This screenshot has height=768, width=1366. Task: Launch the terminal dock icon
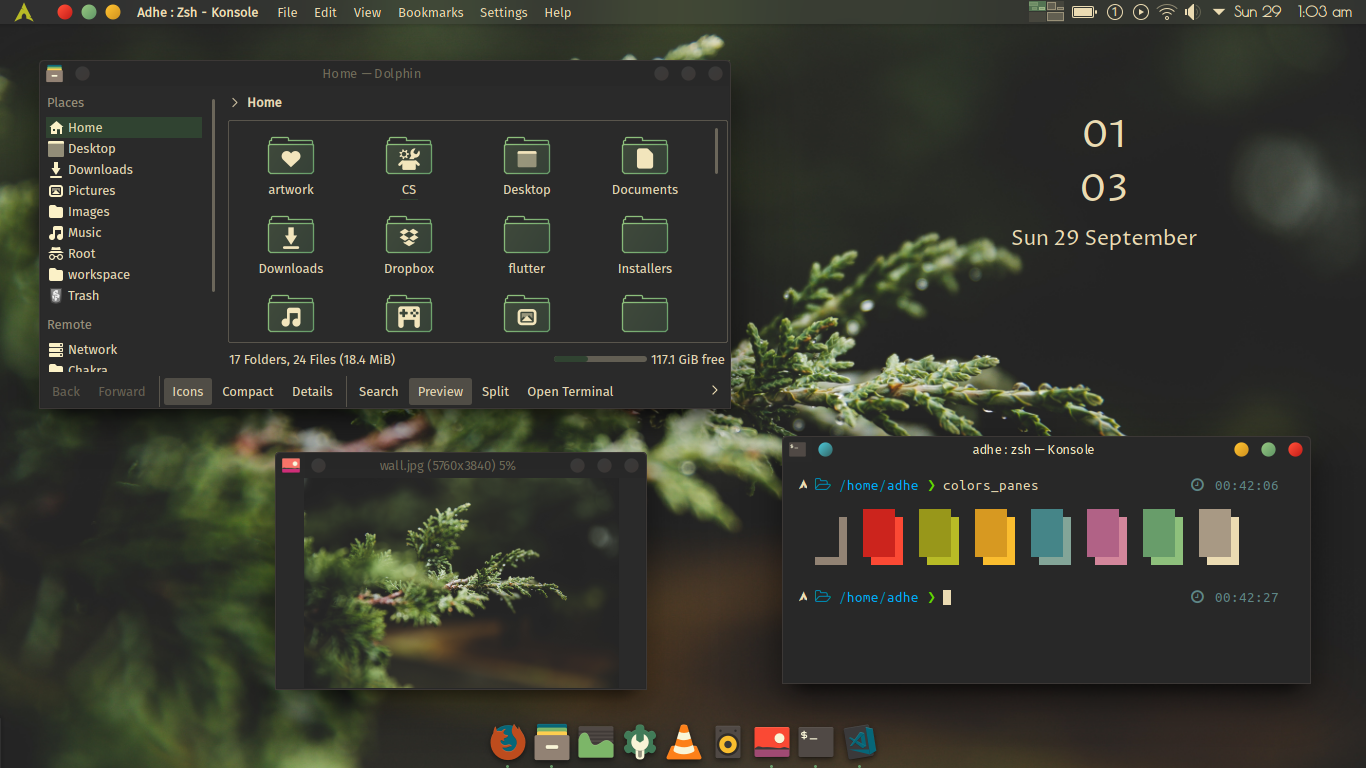coord(816,742)
